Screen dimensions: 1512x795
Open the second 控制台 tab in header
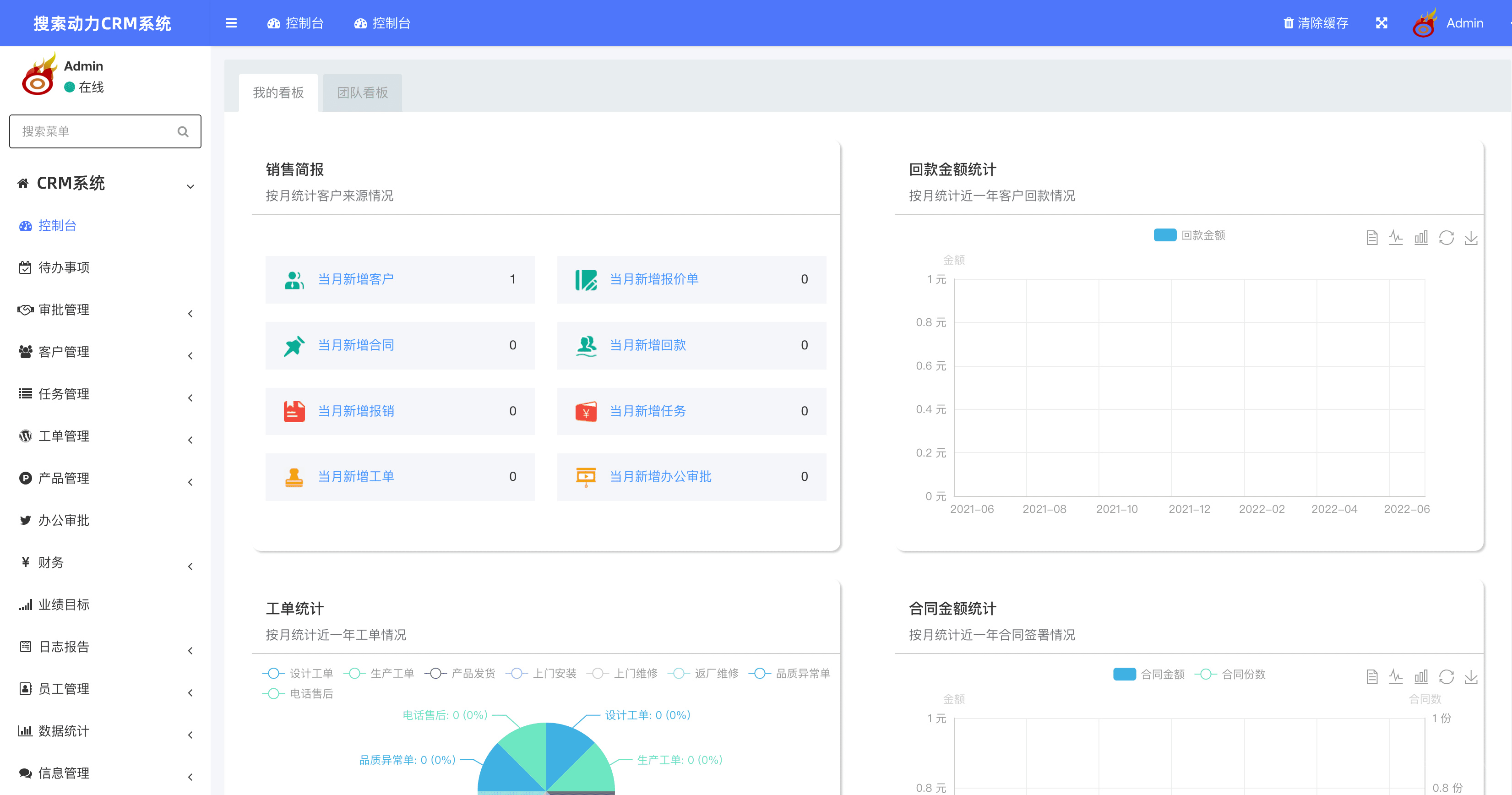tap(382, 23)
